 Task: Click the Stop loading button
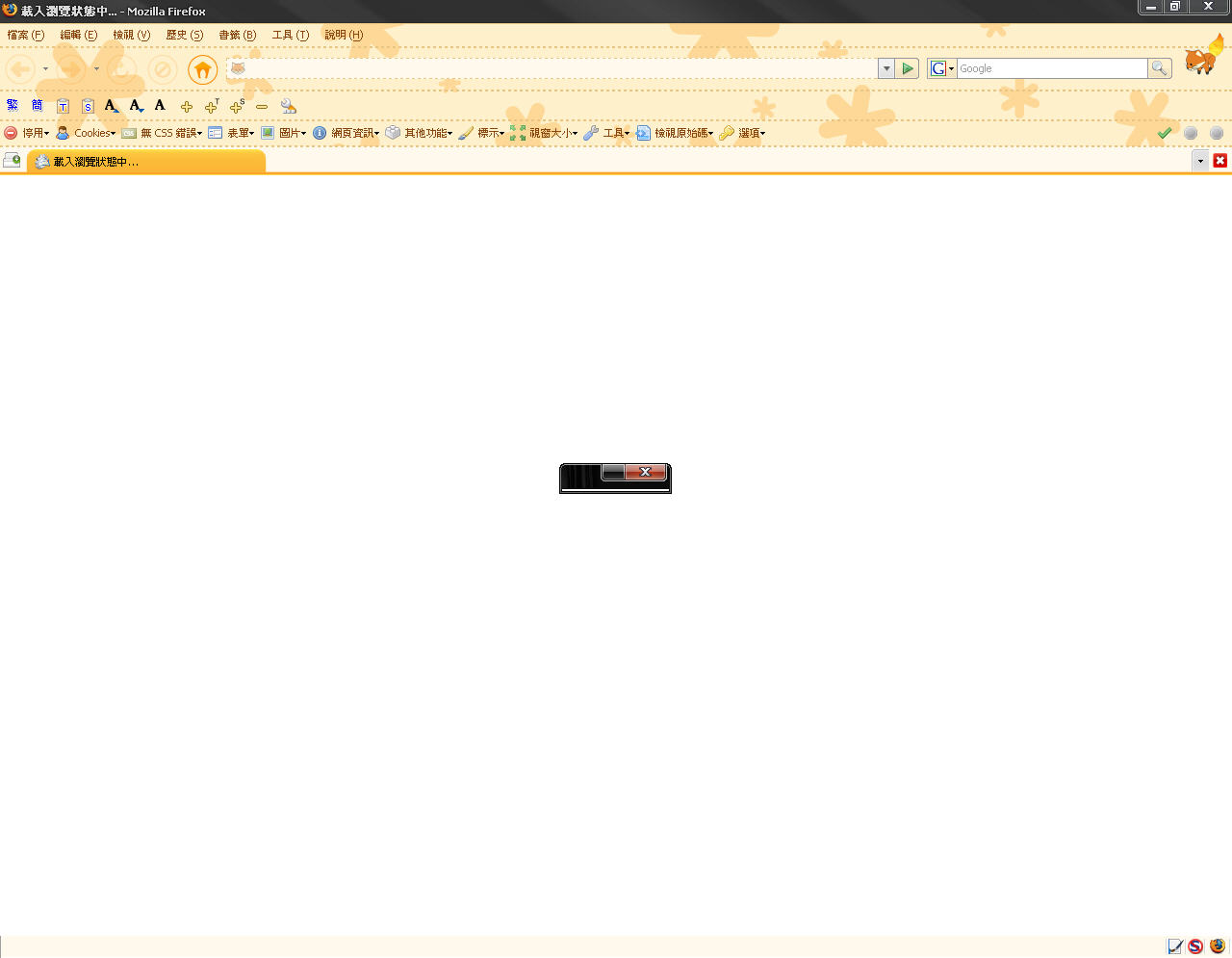click(162, 69)
